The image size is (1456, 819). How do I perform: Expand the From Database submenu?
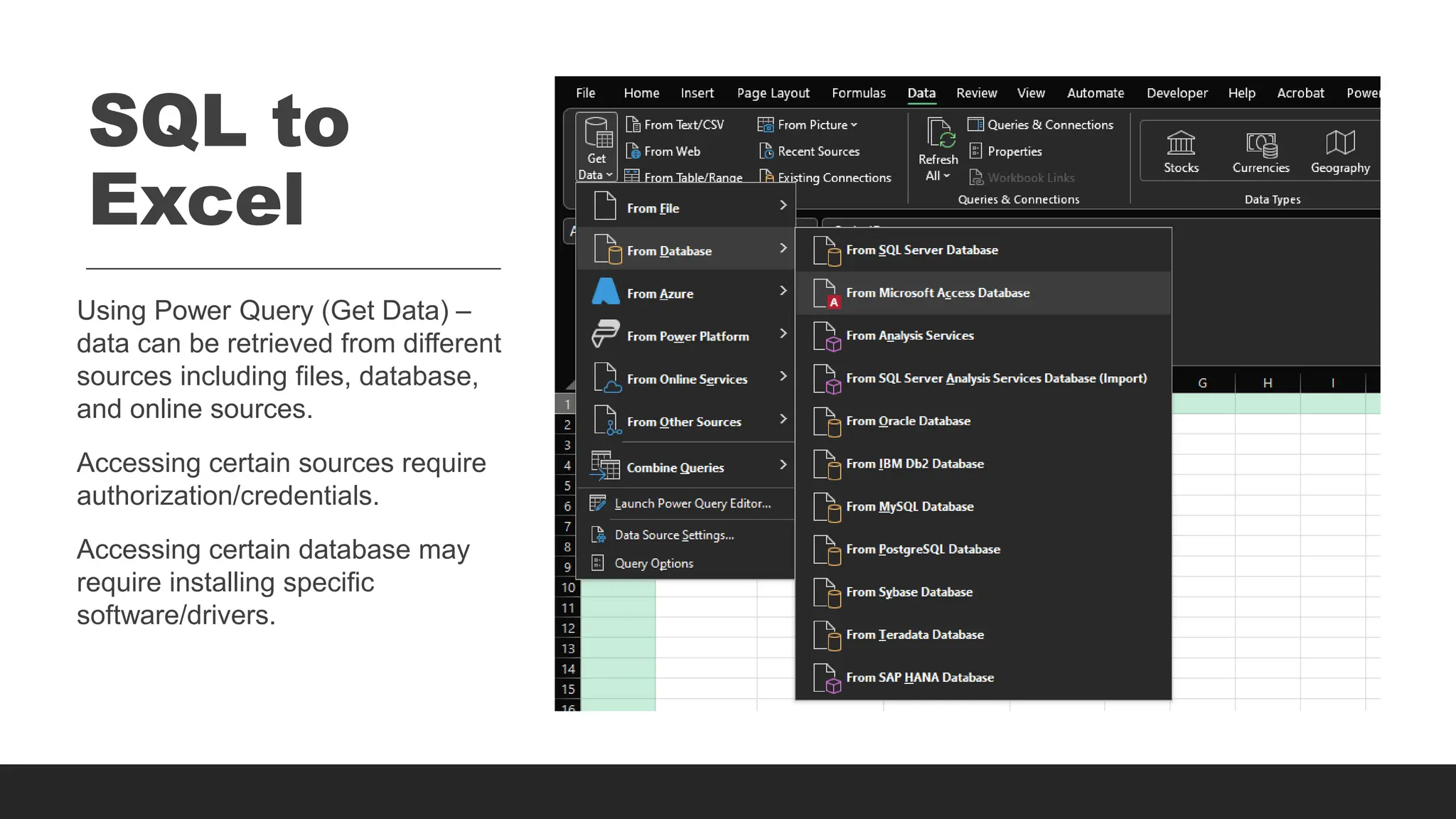coord(686,250)
